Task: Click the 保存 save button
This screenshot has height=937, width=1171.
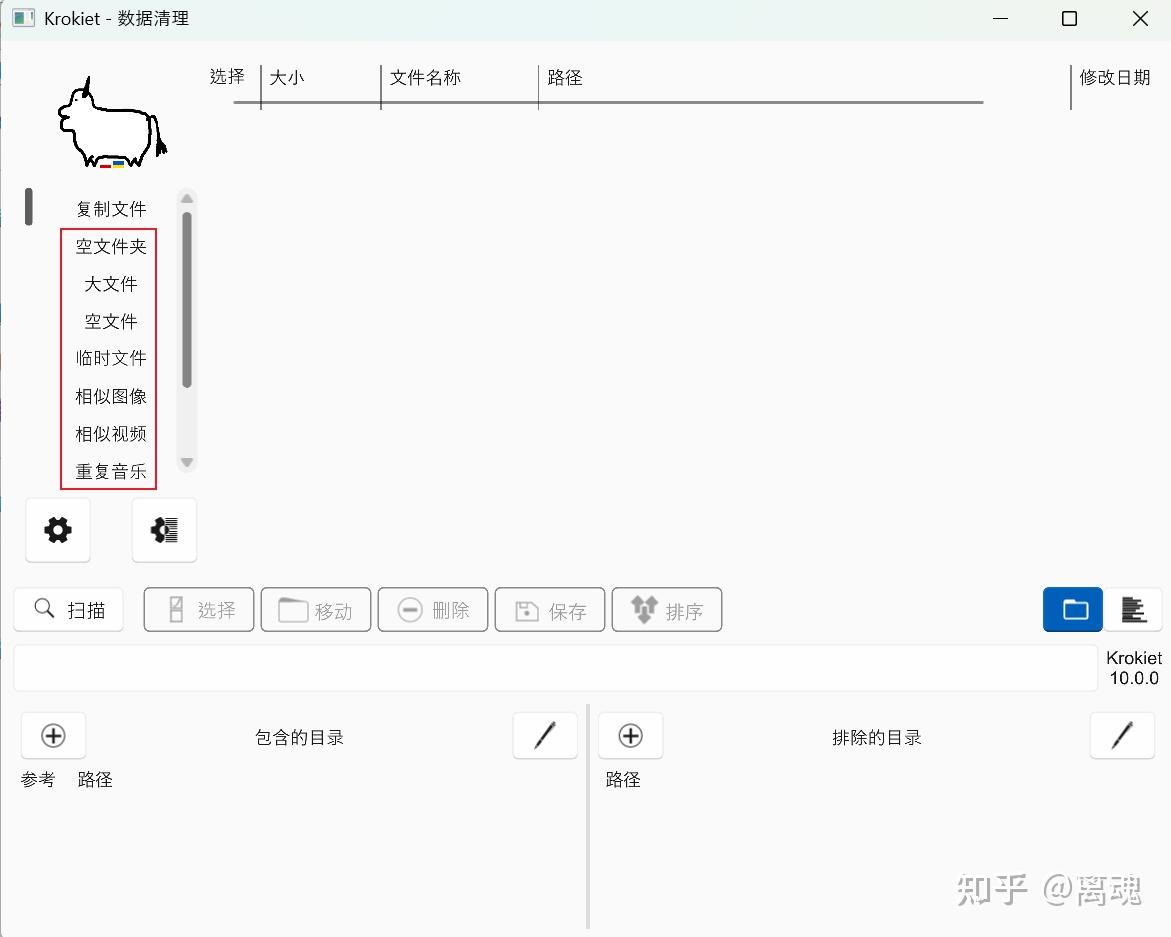Action: pos(550,610)
